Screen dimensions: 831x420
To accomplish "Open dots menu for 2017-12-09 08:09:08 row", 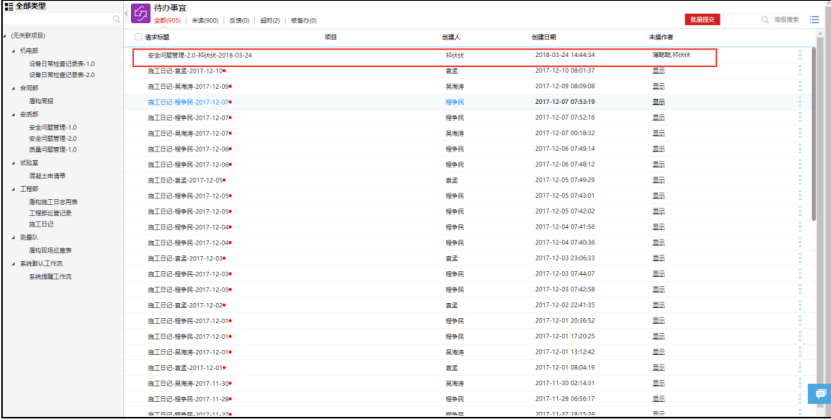I will (x=800, y=86).
